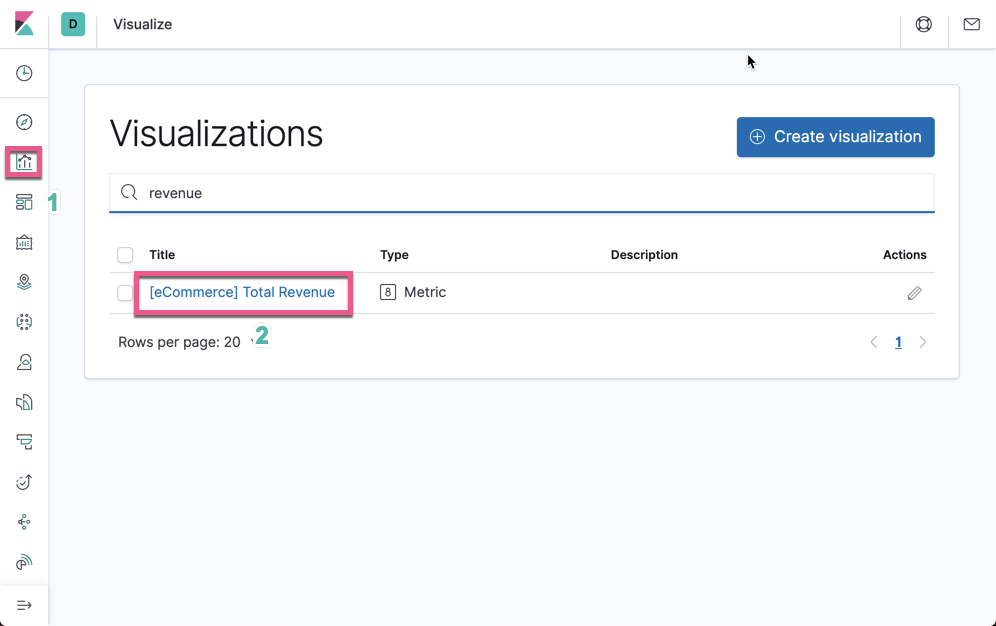Viewport: 996px width, 626px height.
Task: Click the help lifebuoy icon
Action: 924,24
